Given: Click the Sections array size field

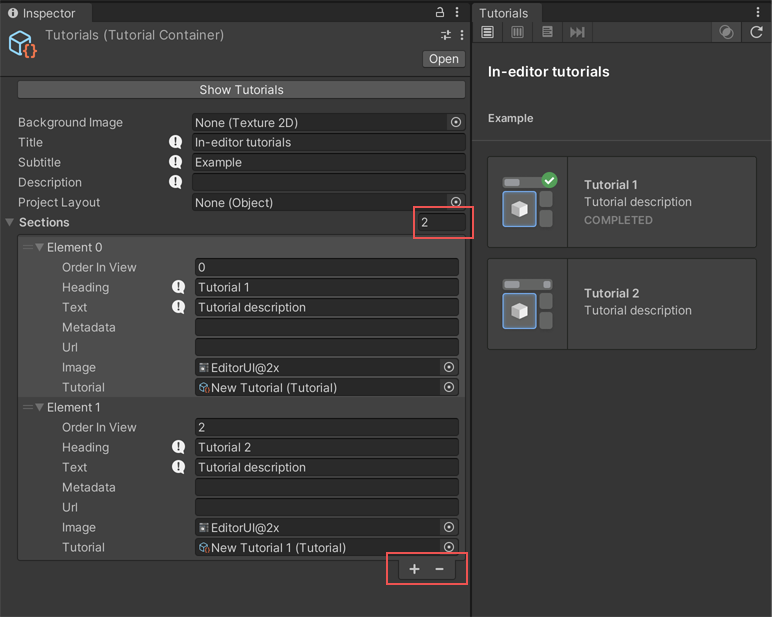Looking at the screenshot, I should (441, 222).
